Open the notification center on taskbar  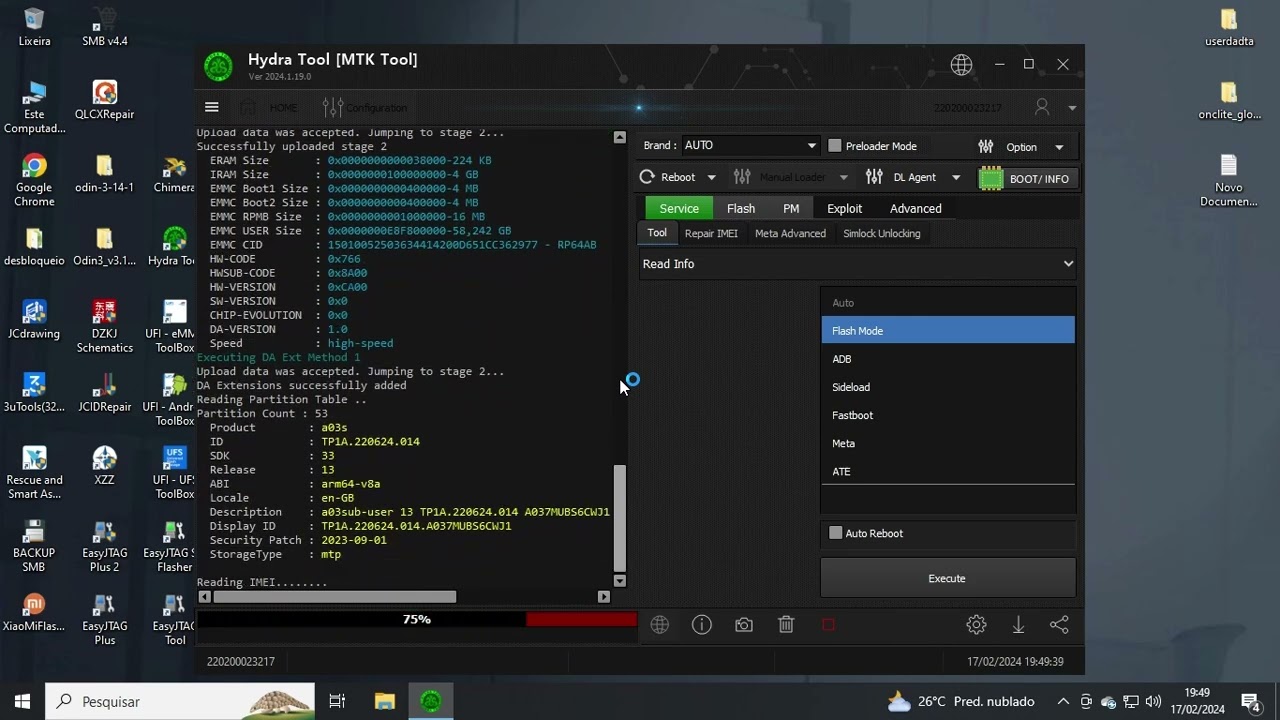tap(1250, 702)
